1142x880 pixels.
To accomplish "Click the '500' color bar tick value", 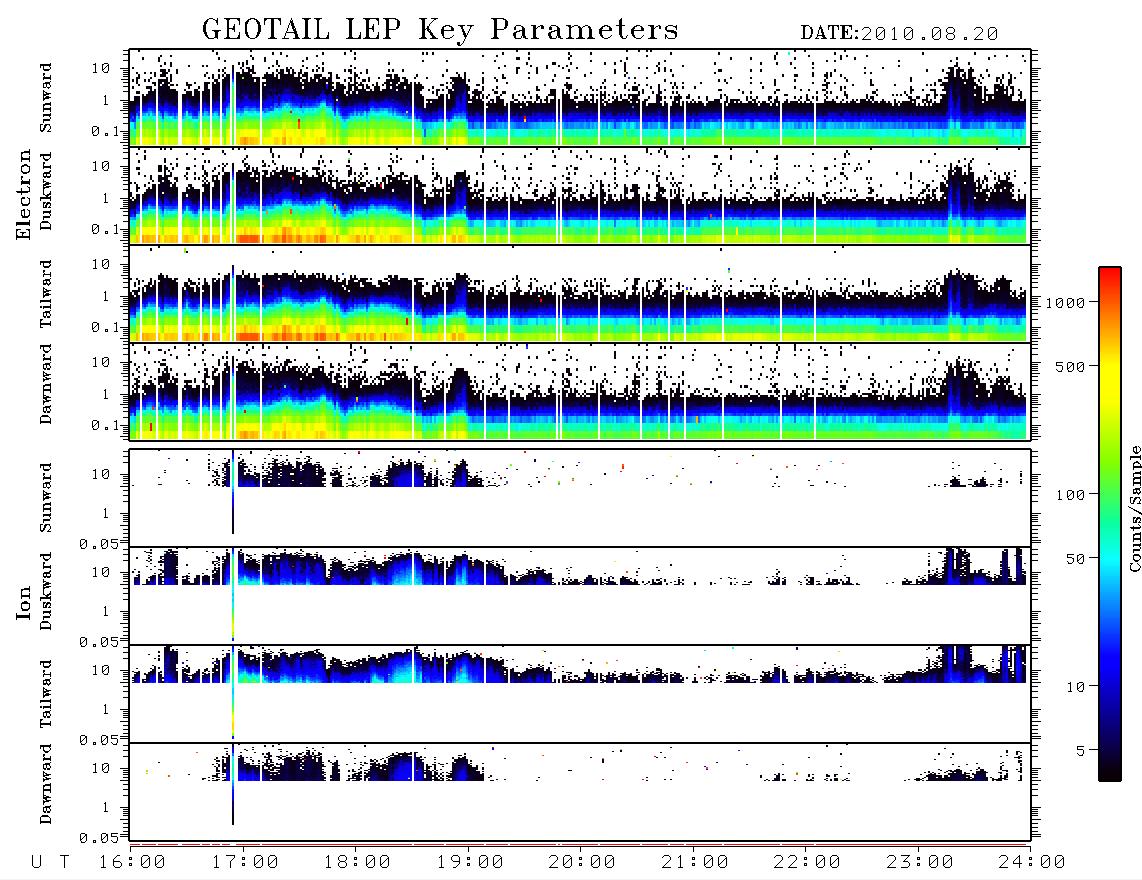I will (x=1071, y=366).
